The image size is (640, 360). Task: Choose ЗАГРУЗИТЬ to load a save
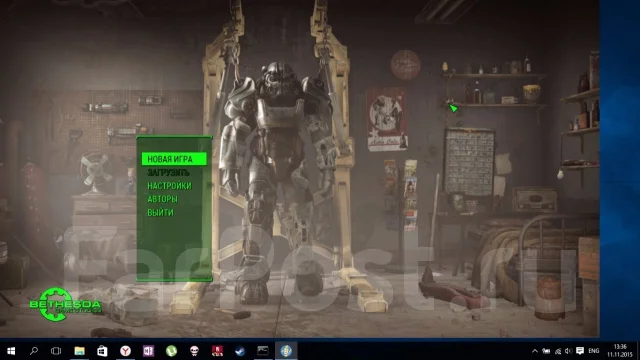(x=168, y=173)
